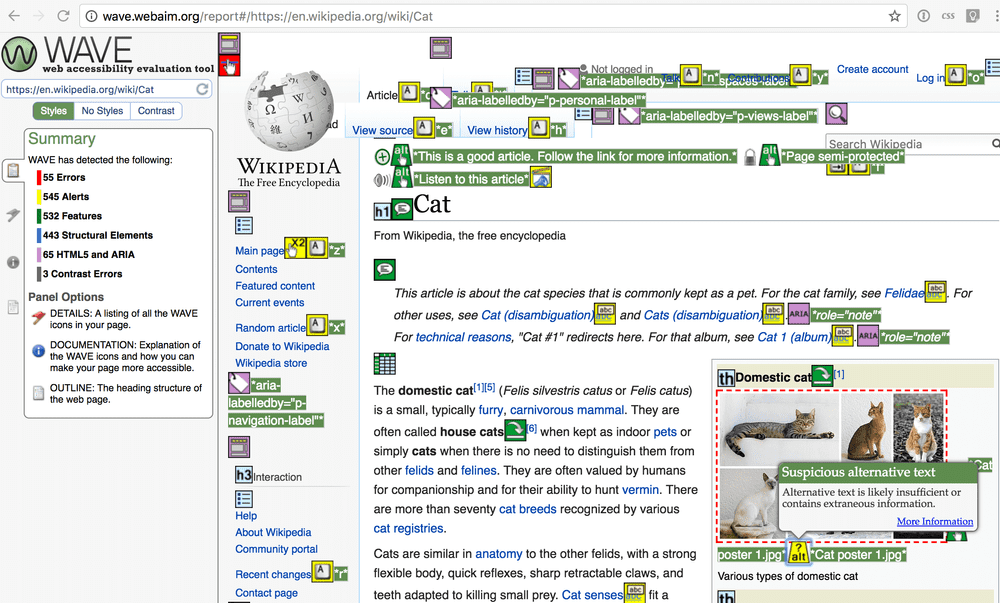Switch to the No Styles view
The image size is (1000, 603).
pos(102,111)
